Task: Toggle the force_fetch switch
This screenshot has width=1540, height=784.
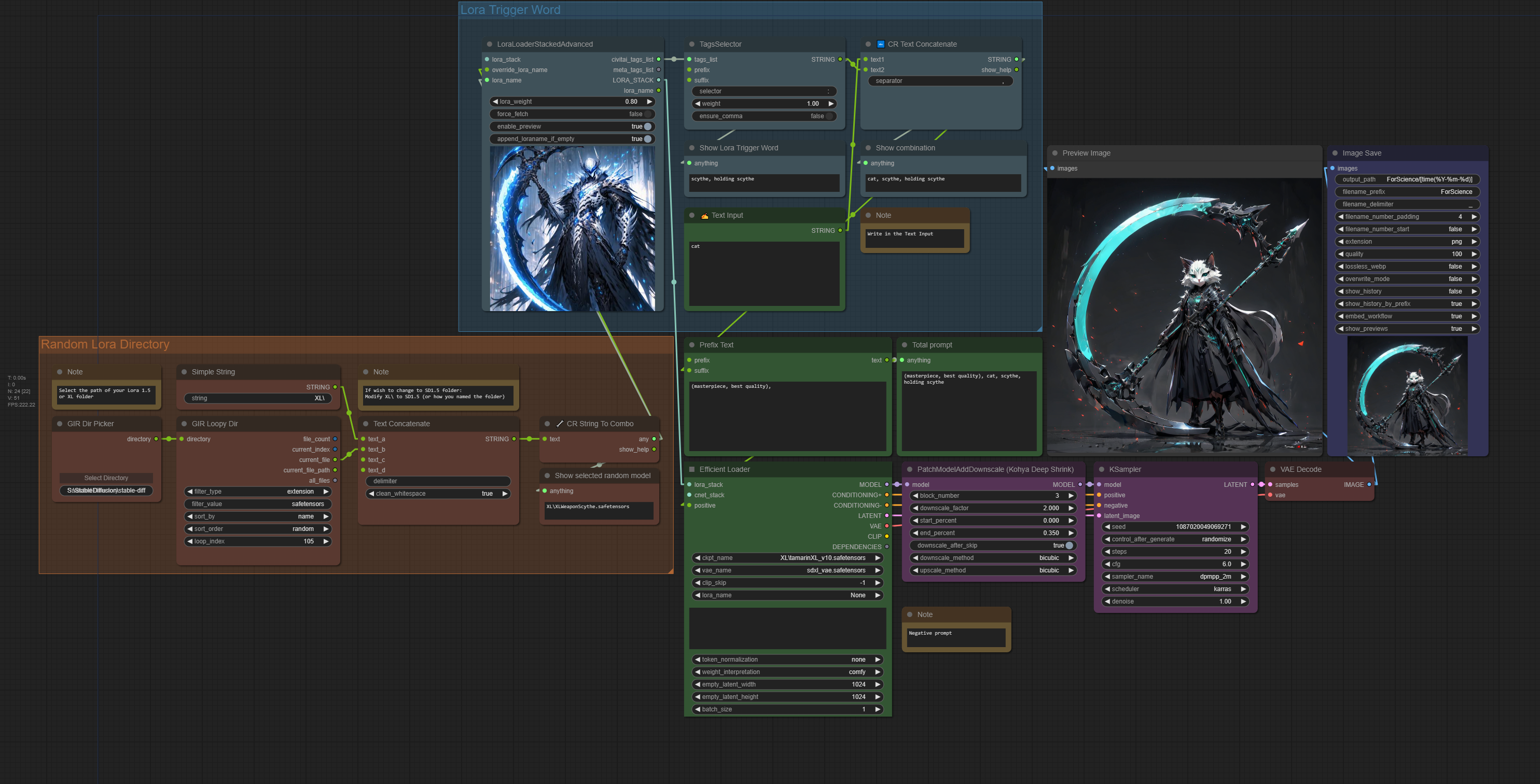Action: click(x=648, y=114)
